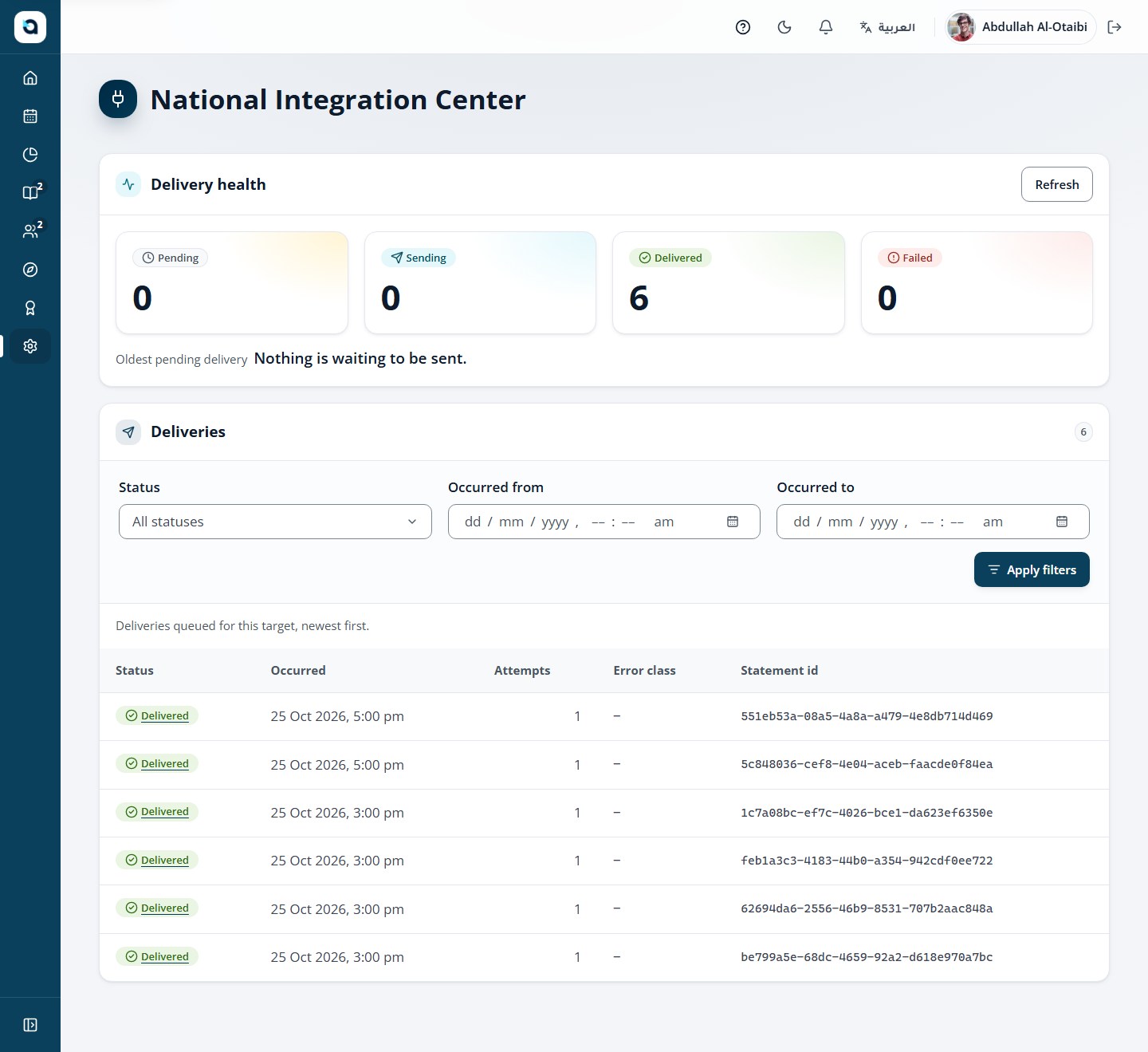The image size is (1148, 1052).
Task: Open the settings gear icon in sidebar
Action: click(30, 346)
